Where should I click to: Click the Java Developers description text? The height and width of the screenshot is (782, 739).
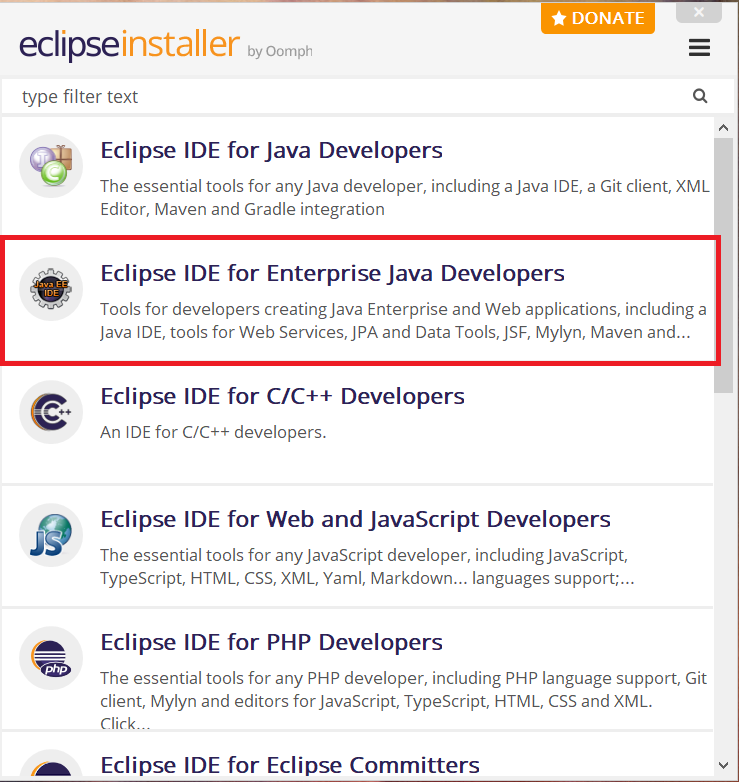tap(405, 197)
